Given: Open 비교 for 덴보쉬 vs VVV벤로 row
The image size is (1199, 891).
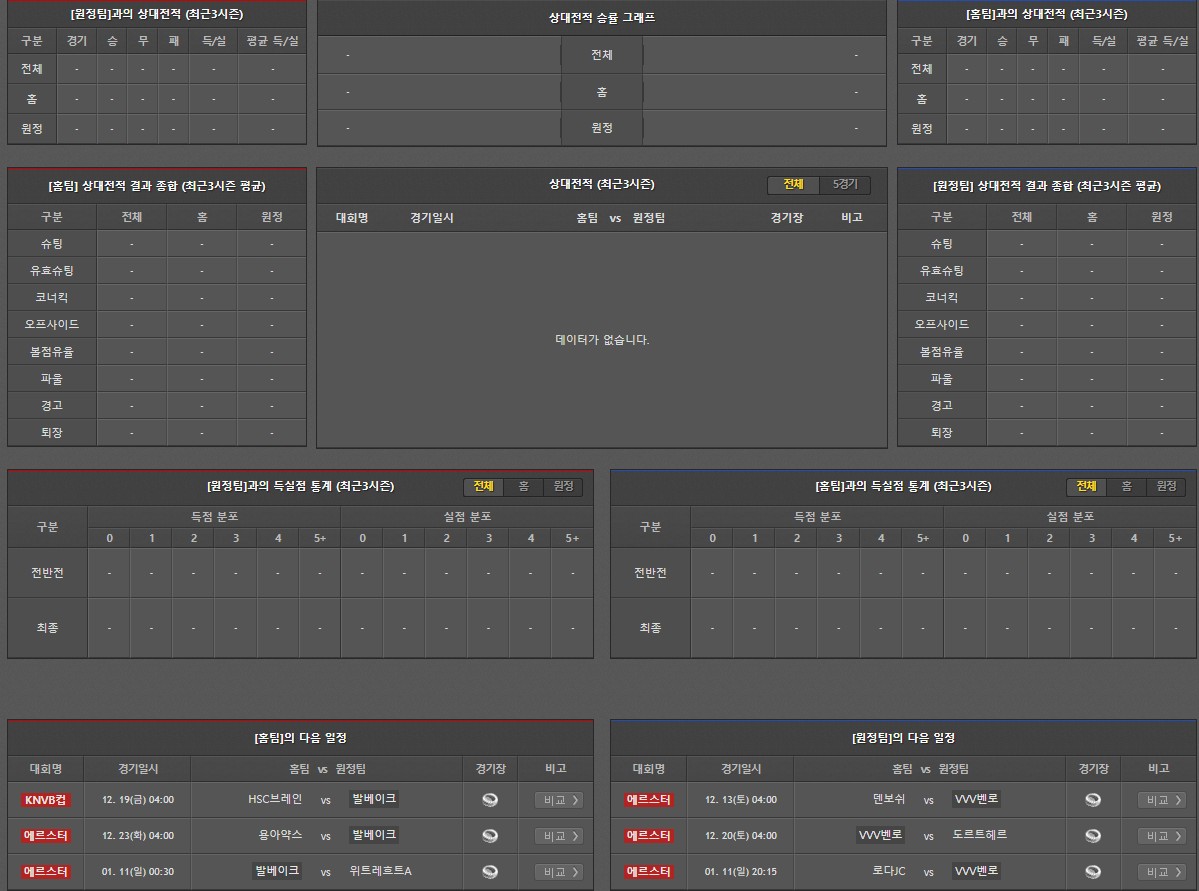Looking at the screenshot, I should tap(1161, 800).
